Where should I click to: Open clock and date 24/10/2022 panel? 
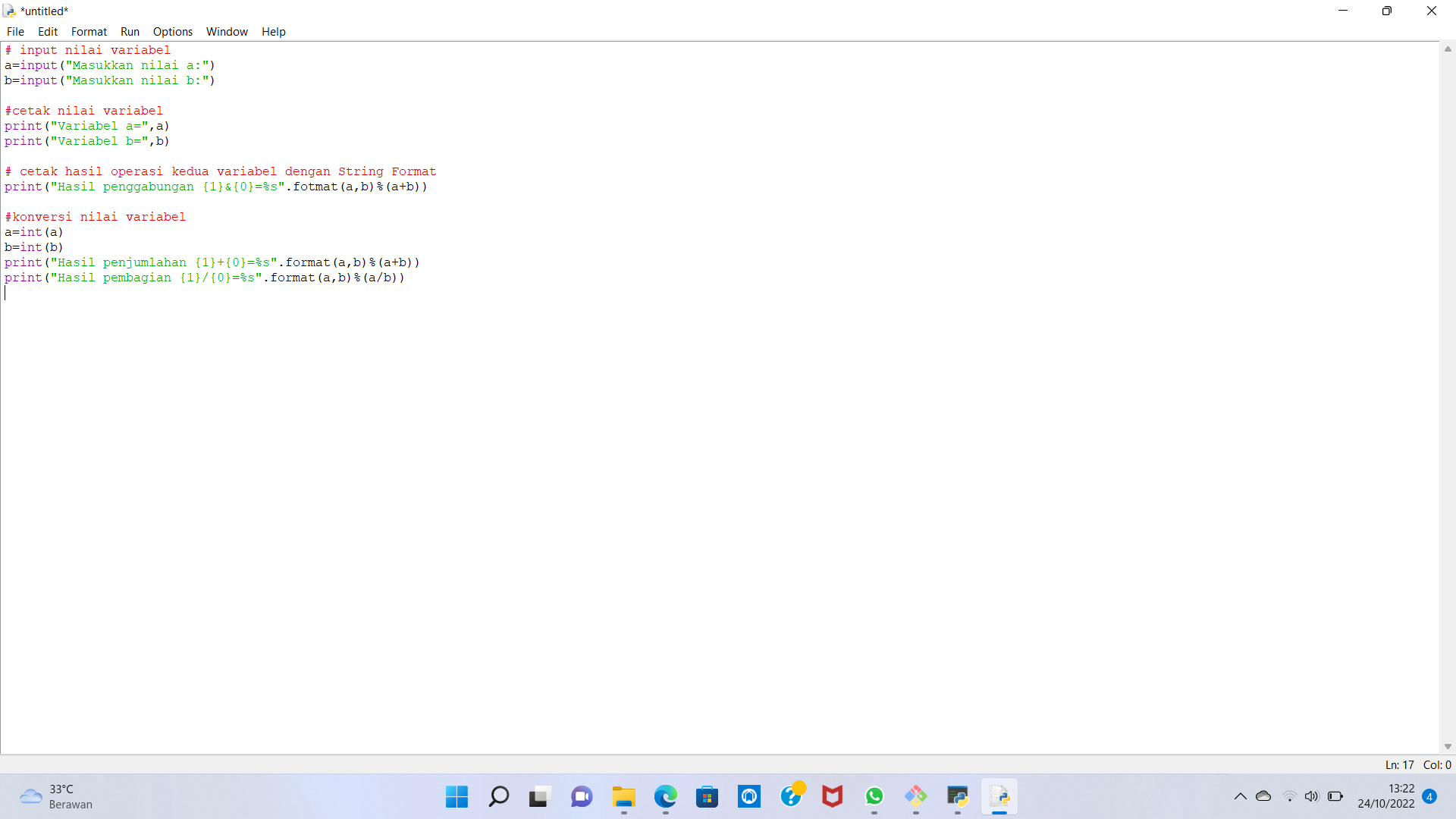coord(1385,796)
